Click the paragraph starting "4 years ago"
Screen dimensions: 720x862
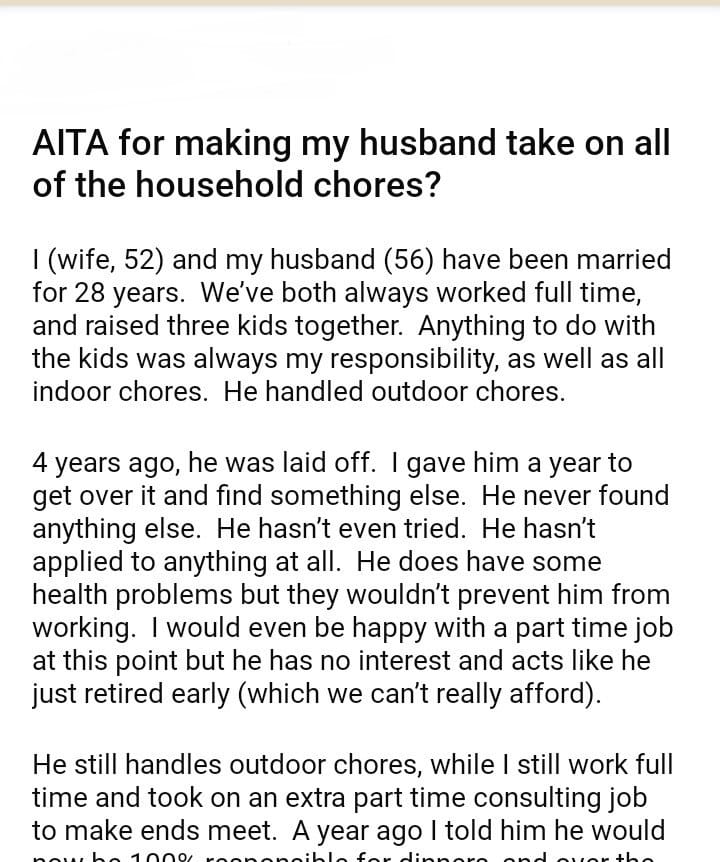coord(351,578)
